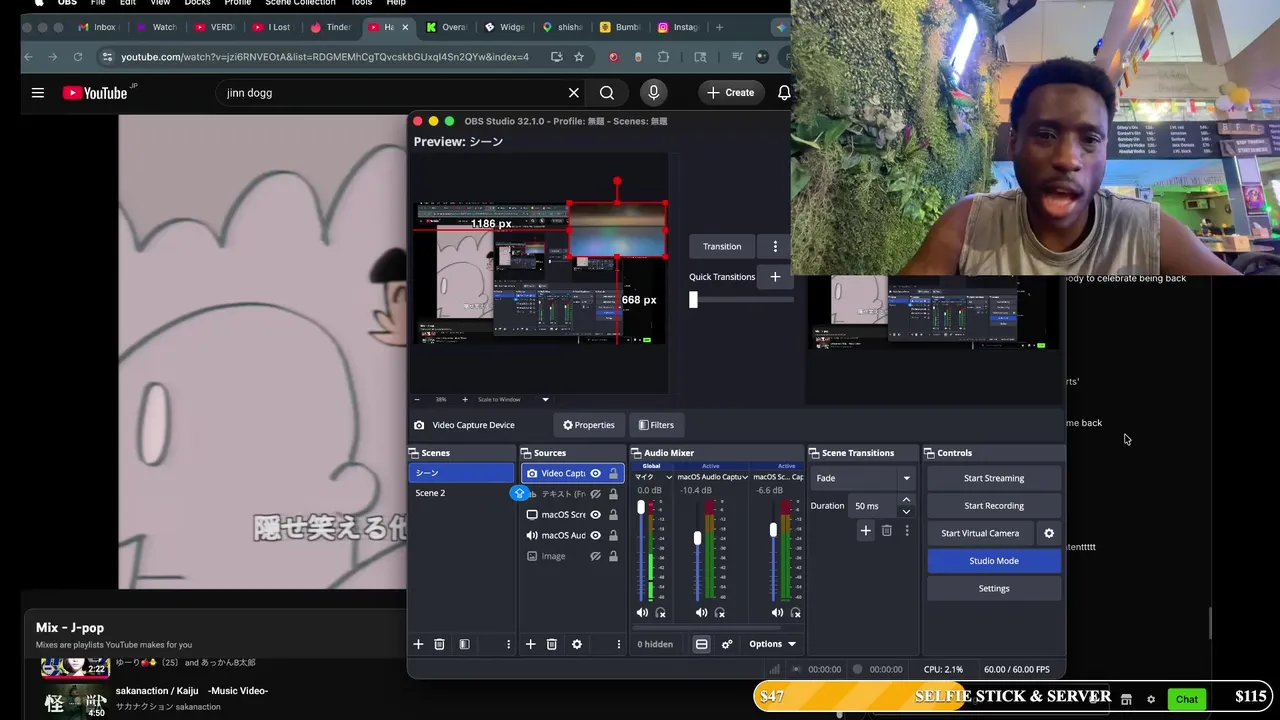
Task: Expand the マイク channel chevron menu
Action: tap(669, 478)
